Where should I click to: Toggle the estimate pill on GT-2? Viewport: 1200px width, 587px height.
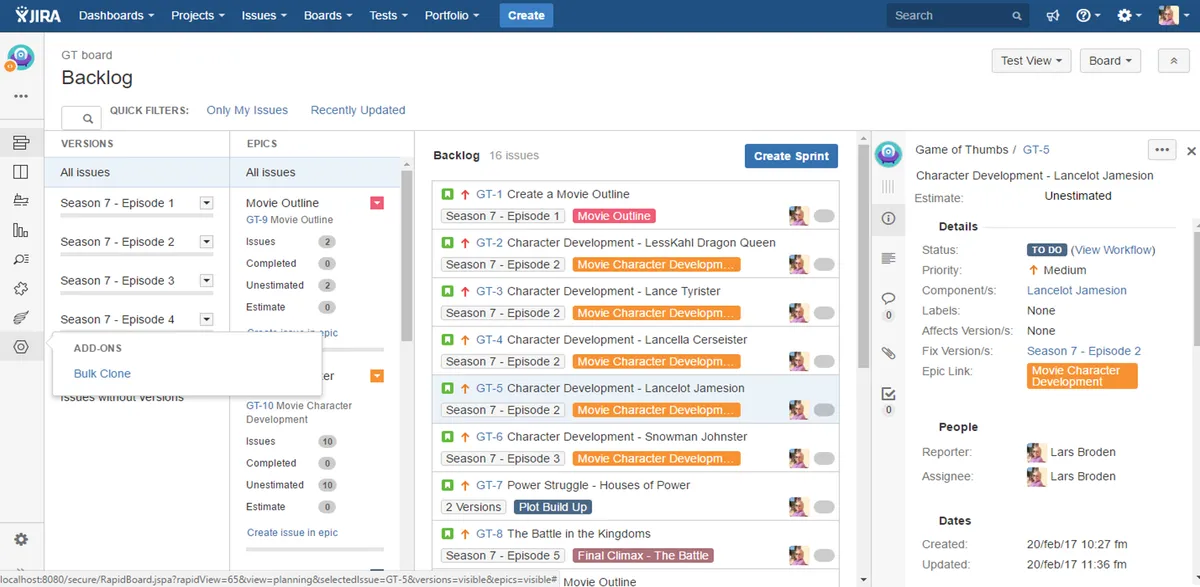824,264
